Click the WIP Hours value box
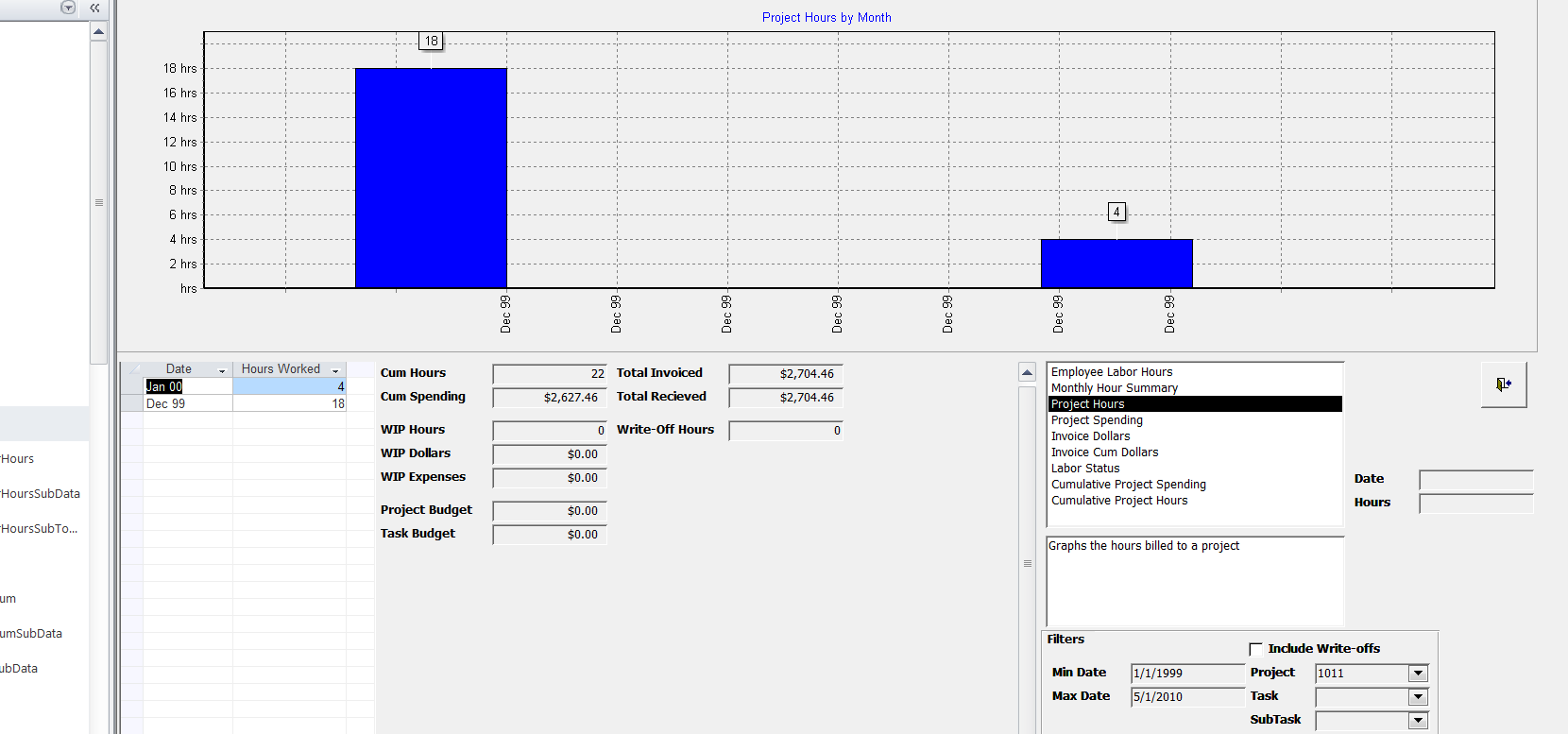This screenshot has height=734, width=1568. pyautogui.click(x=550, y=431)
